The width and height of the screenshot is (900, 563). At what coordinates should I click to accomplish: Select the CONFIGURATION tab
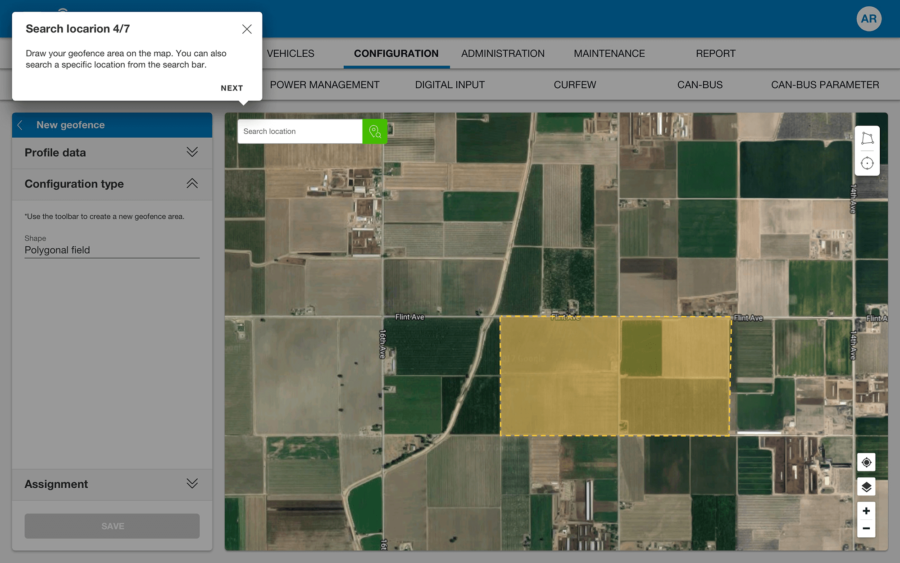pos(396,53)
